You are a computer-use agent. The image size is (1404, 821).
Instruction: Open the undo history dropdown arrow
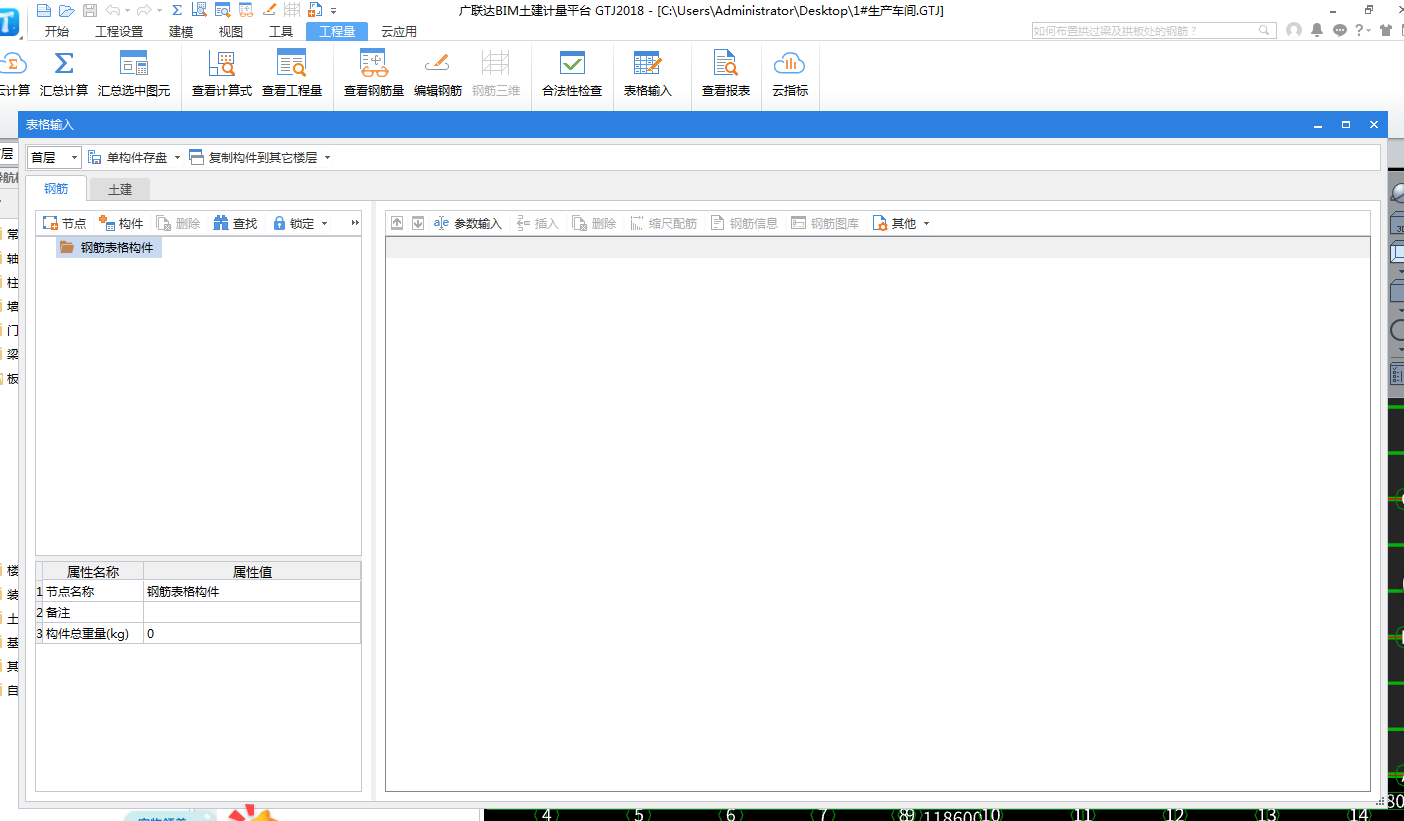coord(127,10)
